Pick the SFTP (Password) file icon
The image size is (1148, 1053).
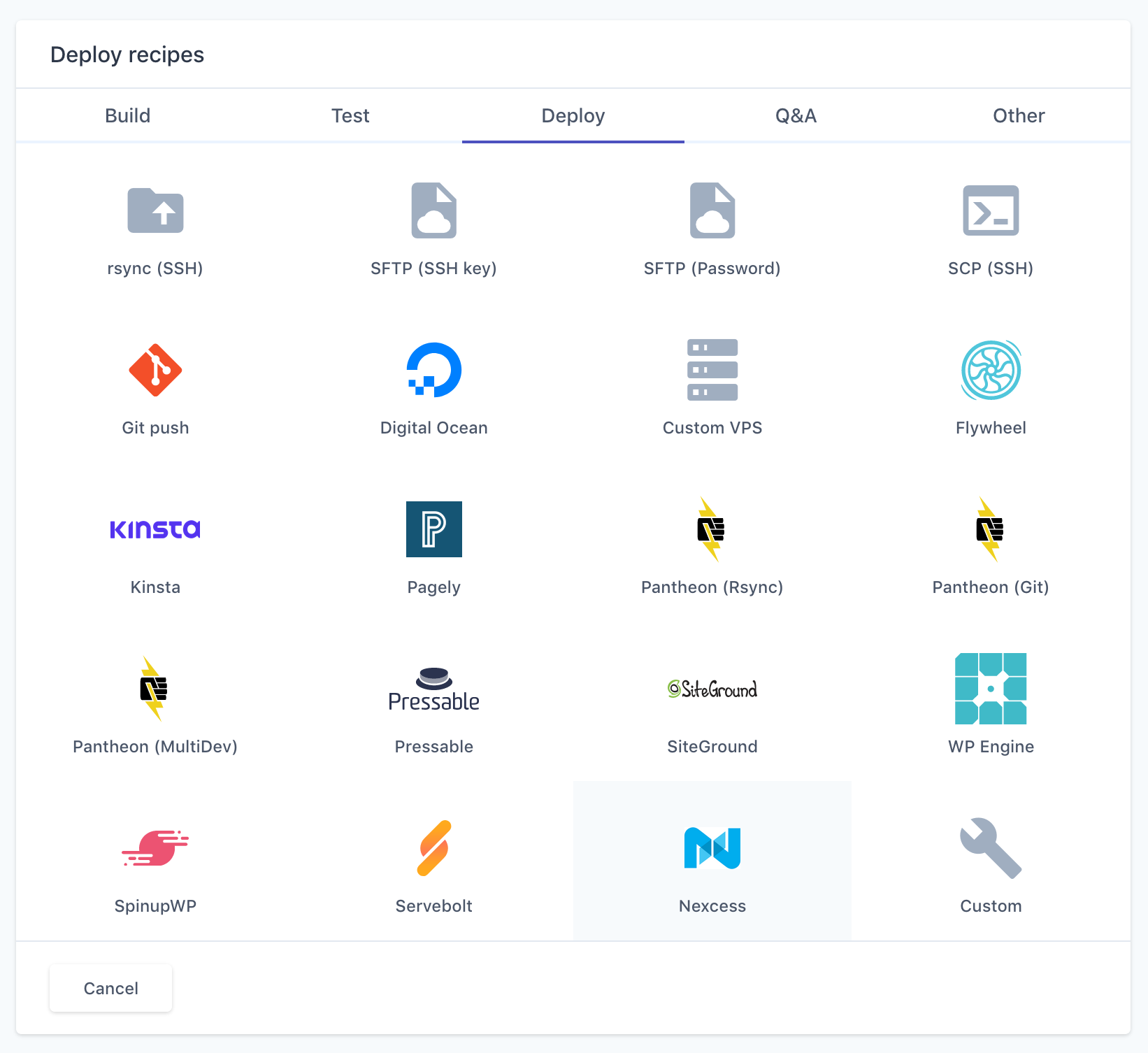[x=712, y=210]
